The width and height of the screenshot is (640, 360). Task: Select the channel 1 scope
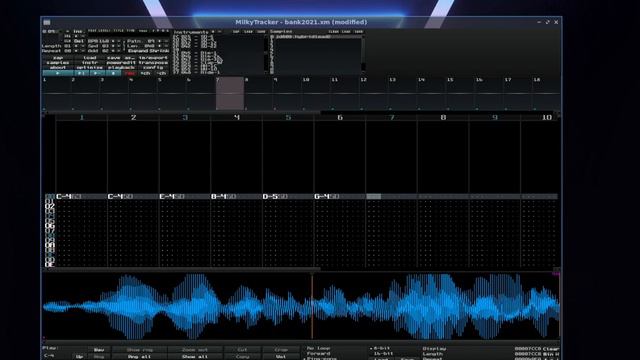point(57,93)
